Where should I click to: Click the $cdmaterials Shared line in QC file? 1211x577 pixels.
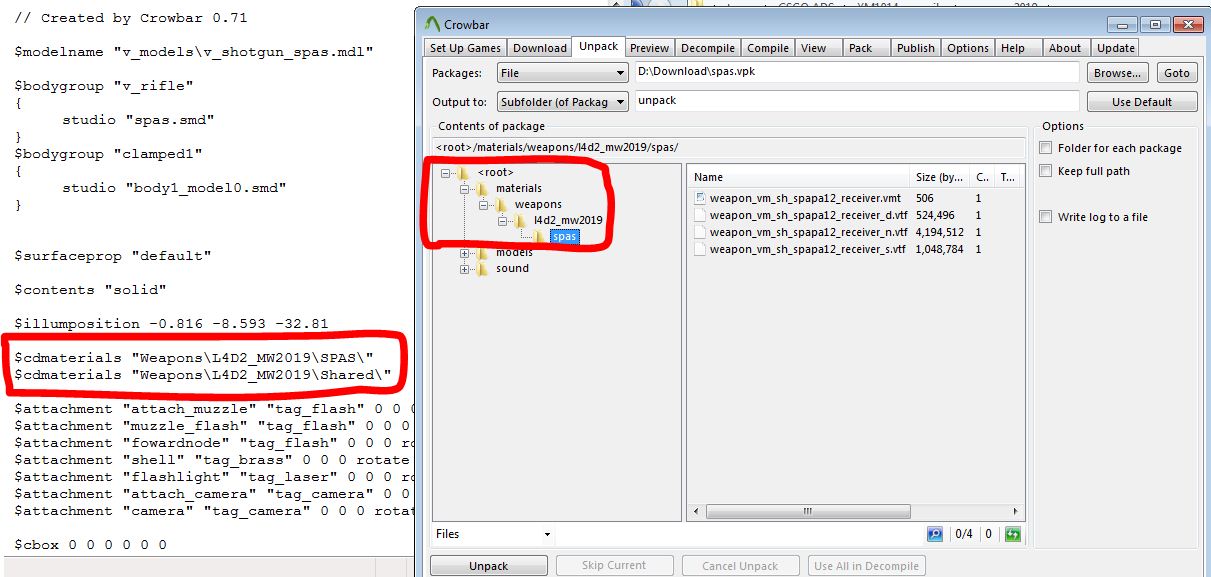(202, 375)
